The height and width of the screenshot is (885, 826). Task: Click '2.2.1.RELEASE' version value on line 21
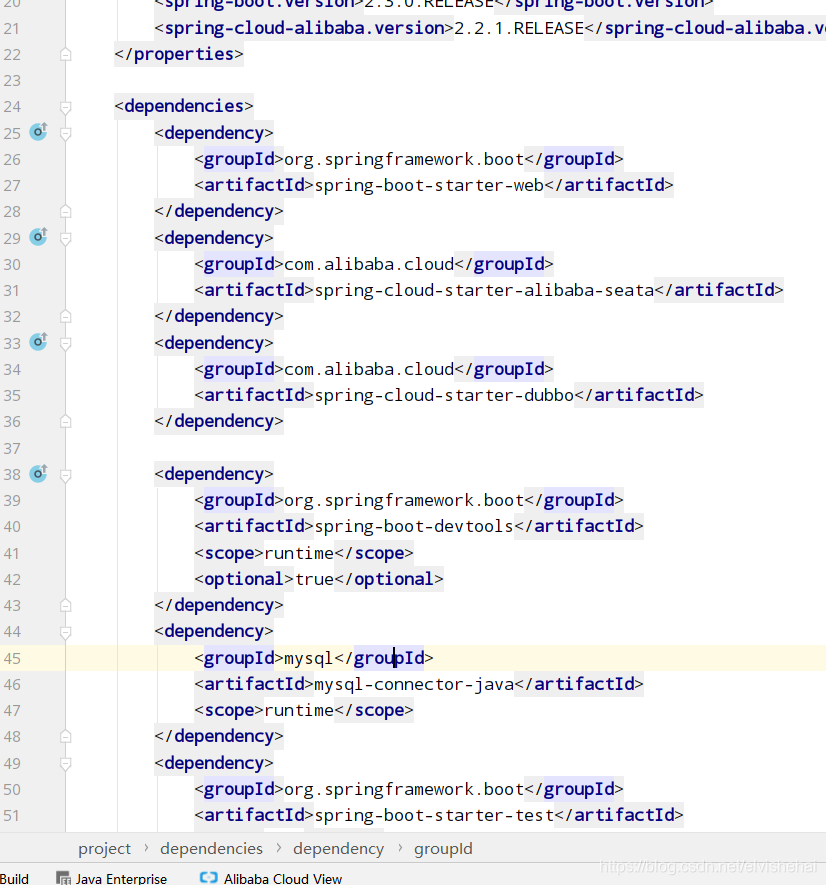(x=519, y=28)
